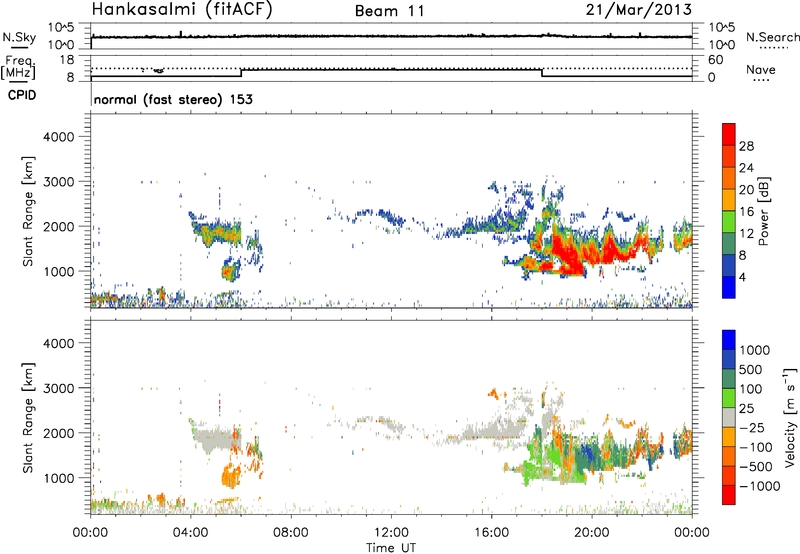Pick the grey segment of Velocity colorbar
800x554 pixels.
[x=729, y=417]
